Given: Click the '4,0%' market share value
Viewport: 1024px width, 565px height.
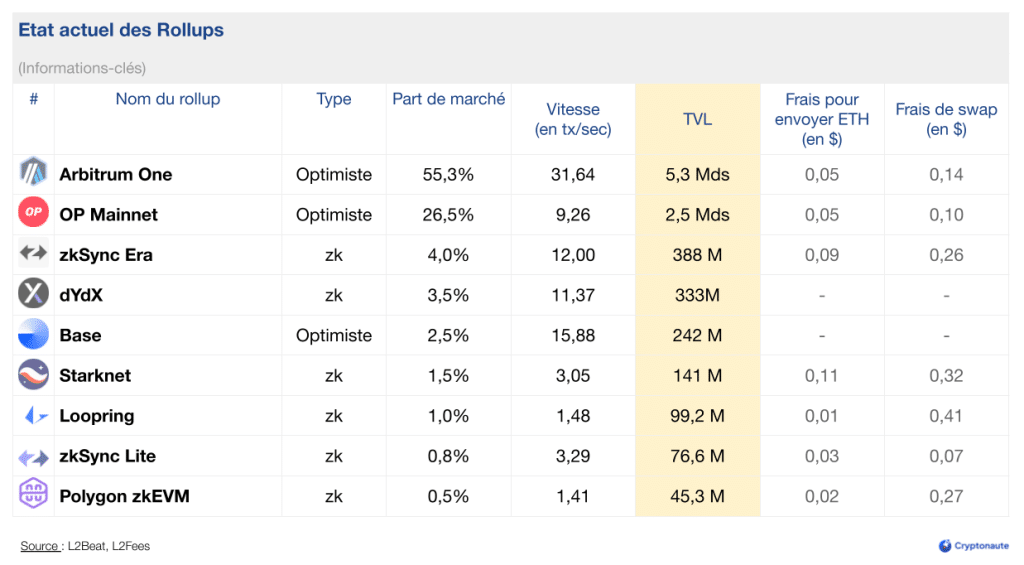Looking at the screenshot, I should point(448,255).
